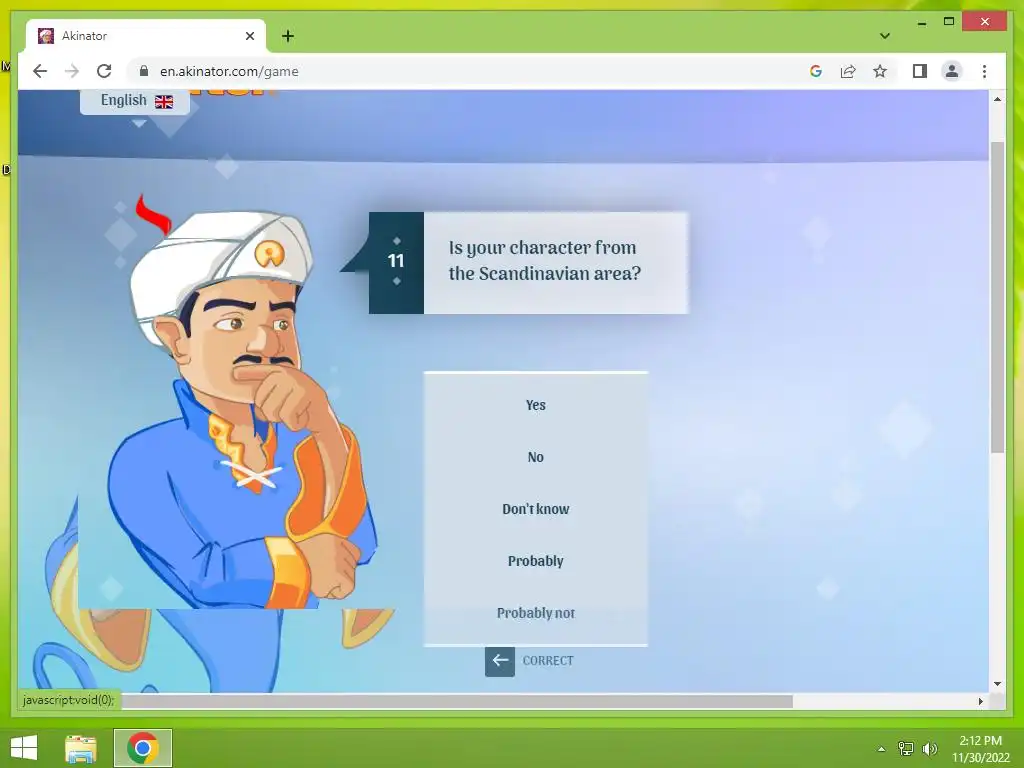Click the Akinator tab favicon
This screenshot has height=768, width=1024.
[x=46, y=36]
